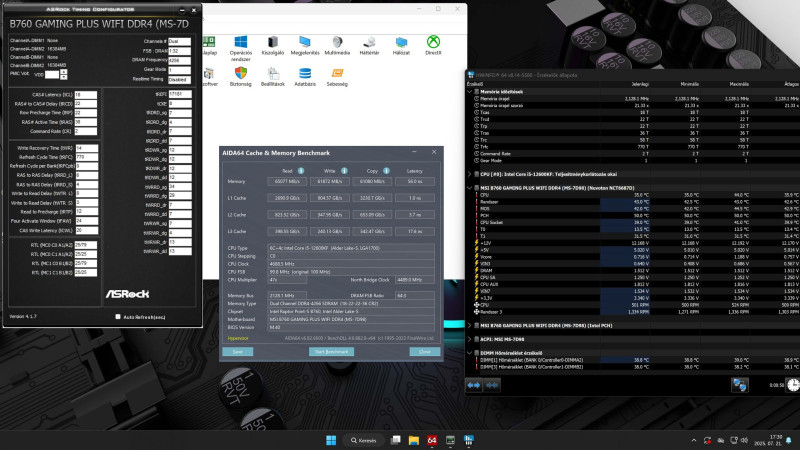Click the yellow Hypervisor label
The image size is (800, 450).
tap(238, 338)
